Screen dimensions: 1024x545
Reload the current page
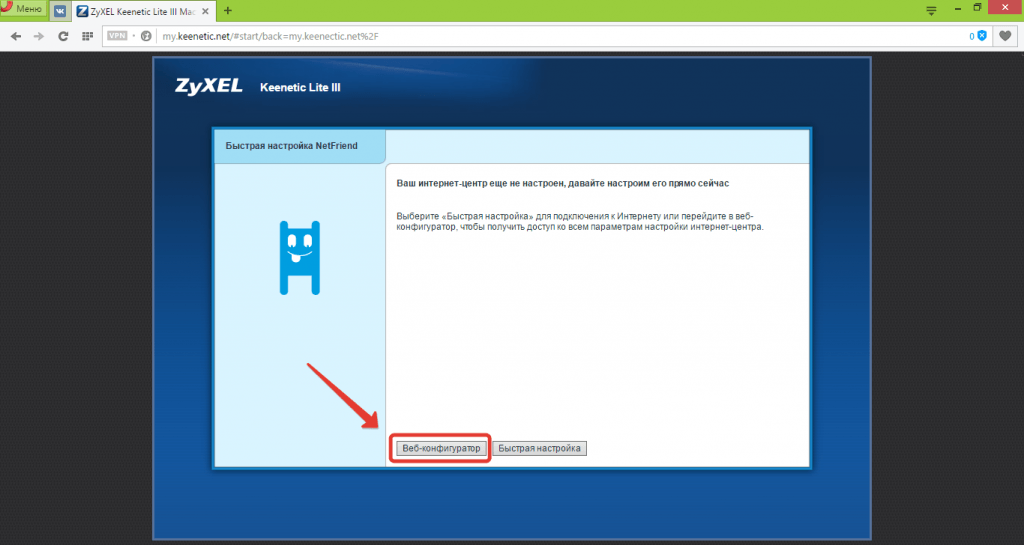tap(63, 37)
